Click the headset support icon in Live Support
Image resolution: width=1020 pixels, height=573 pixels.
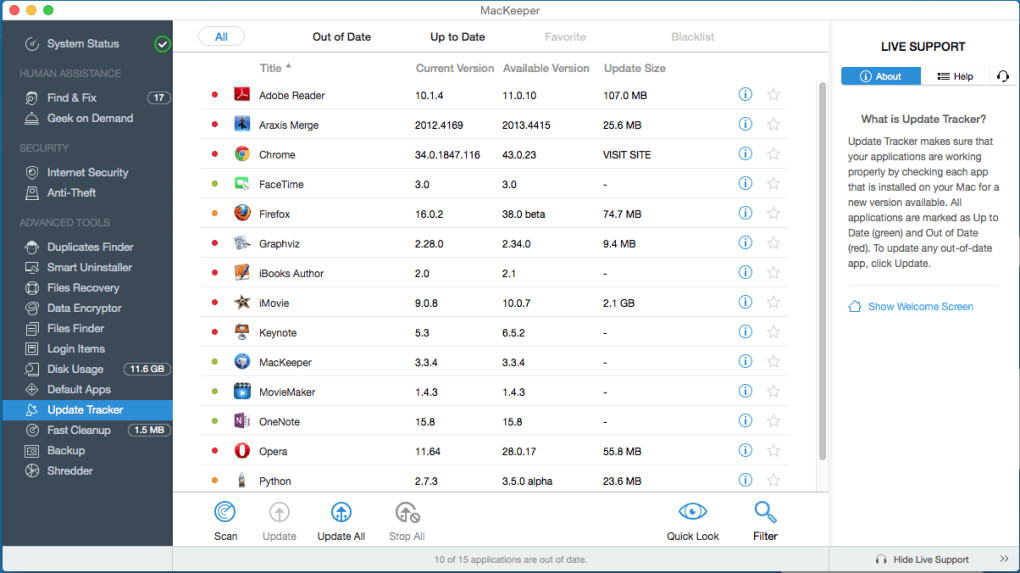(1002, 76)
